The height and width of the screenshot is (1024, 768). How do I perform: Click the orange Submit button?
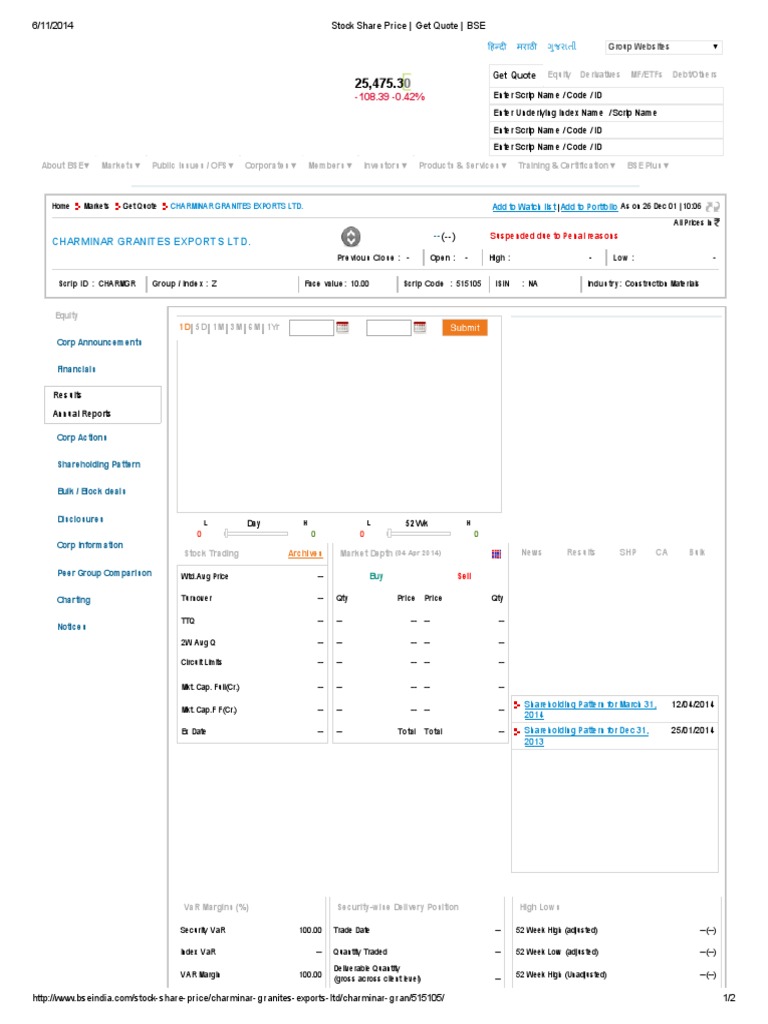coord(464,327)
